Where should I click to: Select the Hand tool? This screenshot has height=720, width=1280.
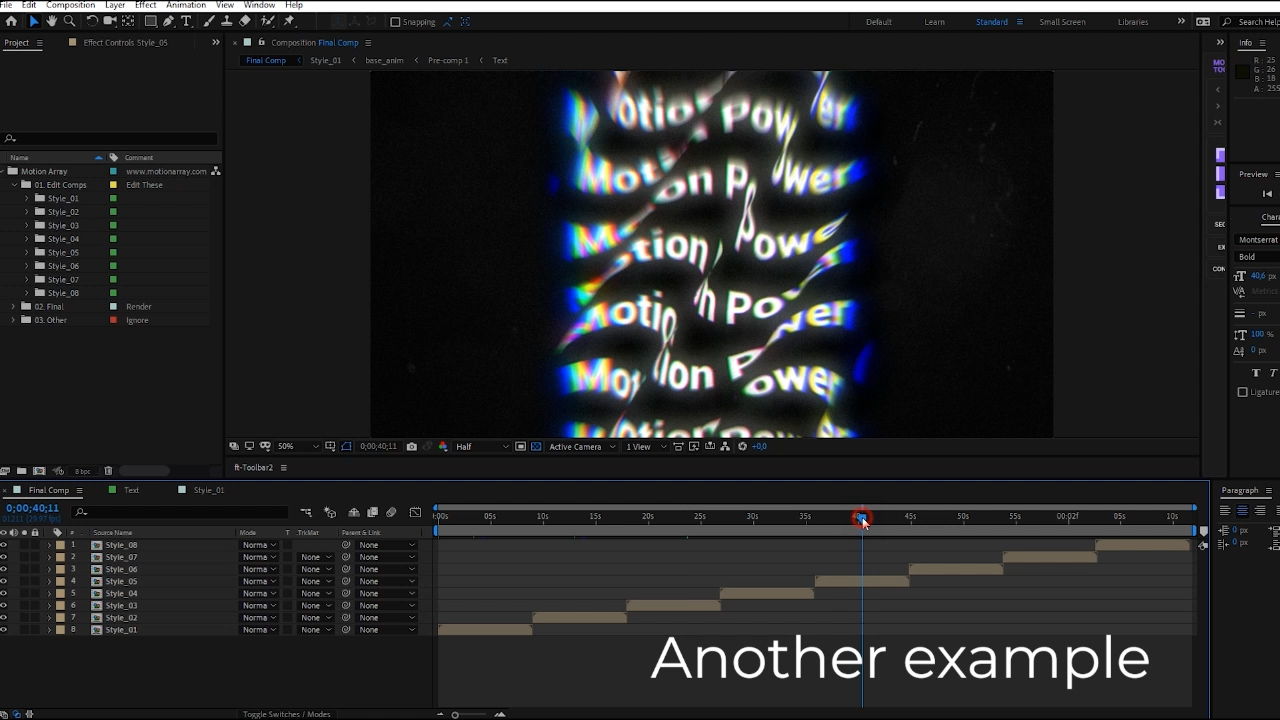51,21
